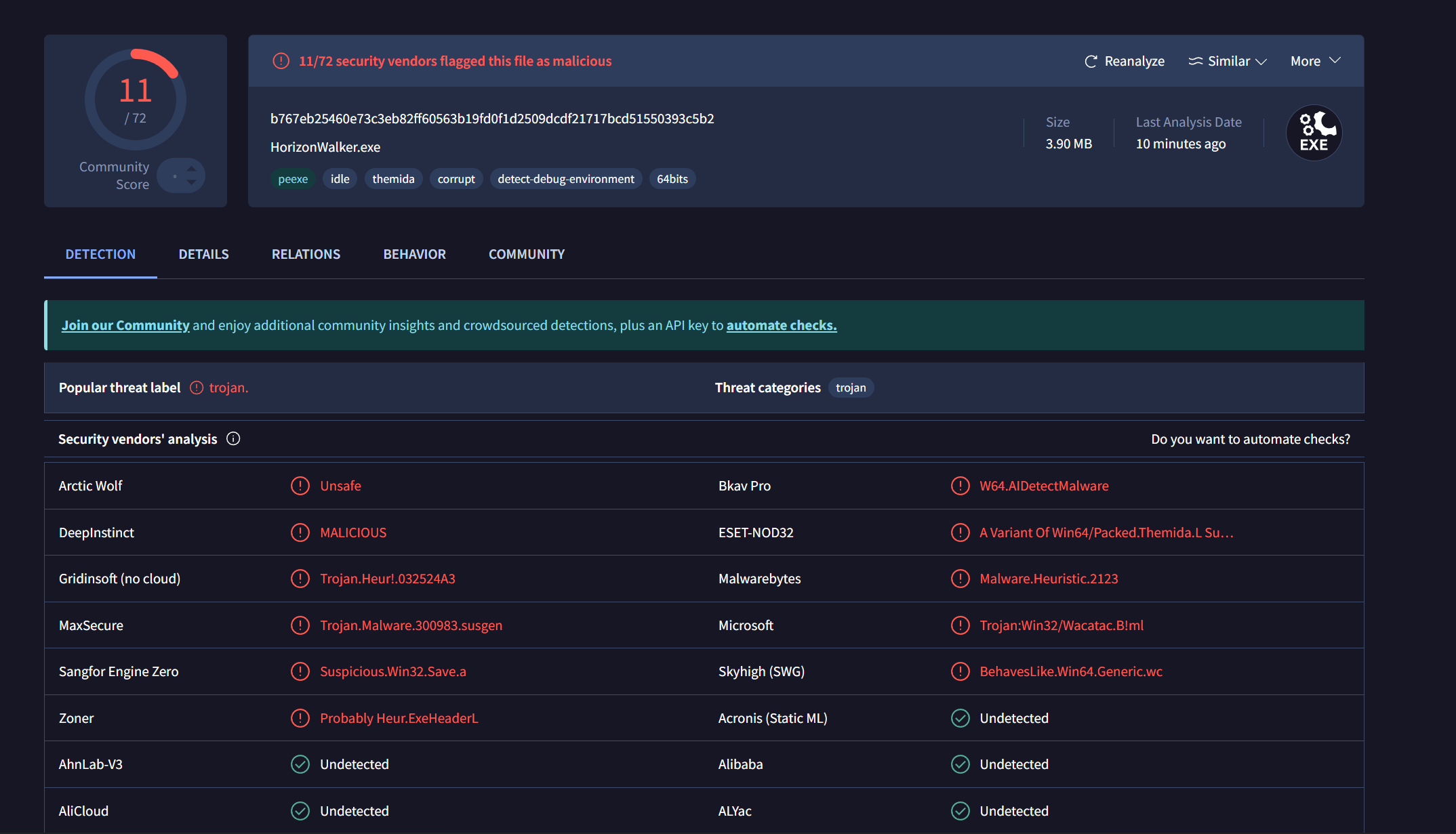Click the Reanalyze button label
The image size is (1456, 834).
click(x=1135, y=61)
